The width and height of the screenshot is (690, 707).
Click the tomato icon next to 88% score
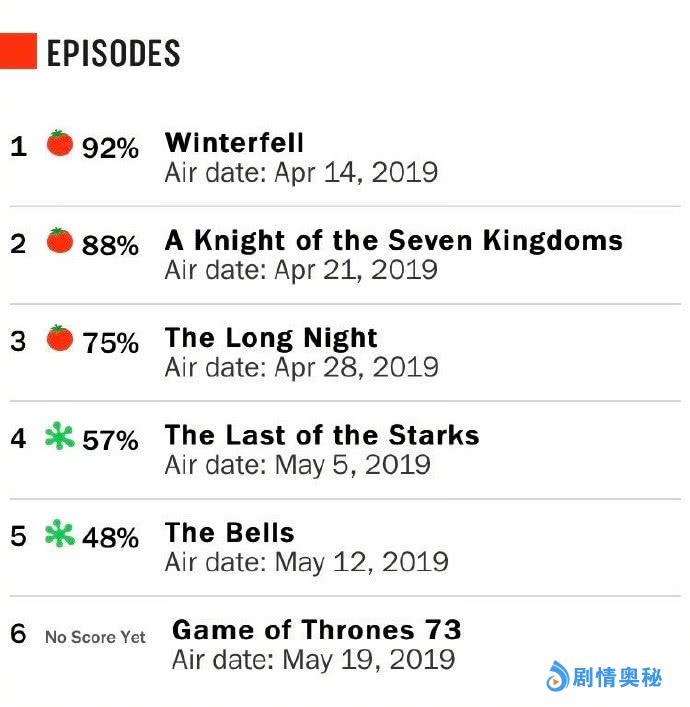click(x=60, y=241)
